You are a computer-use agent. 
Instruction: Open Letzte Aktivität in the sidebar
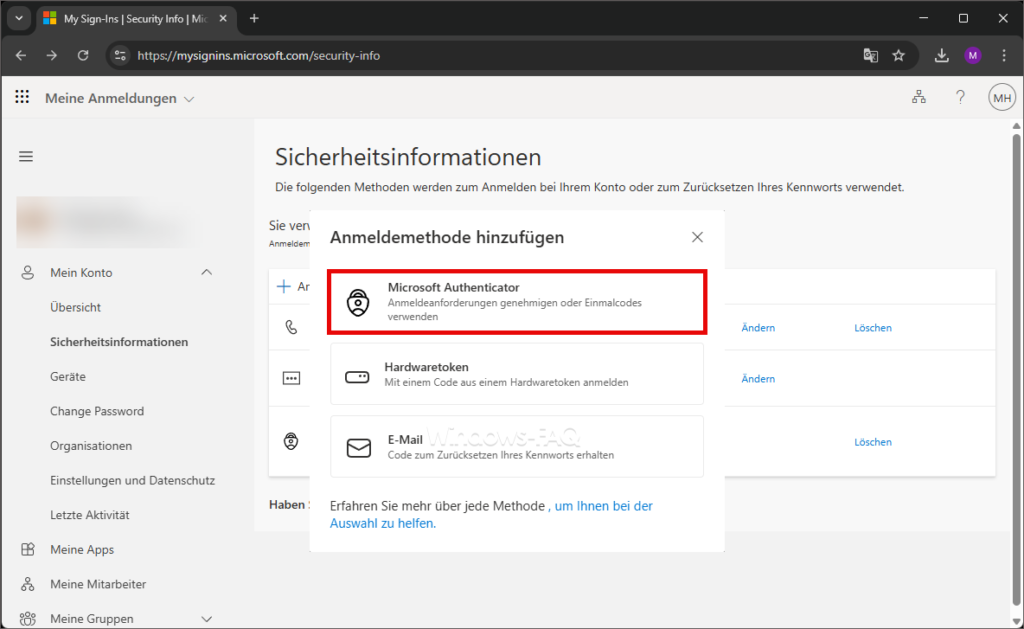(89, 515)
